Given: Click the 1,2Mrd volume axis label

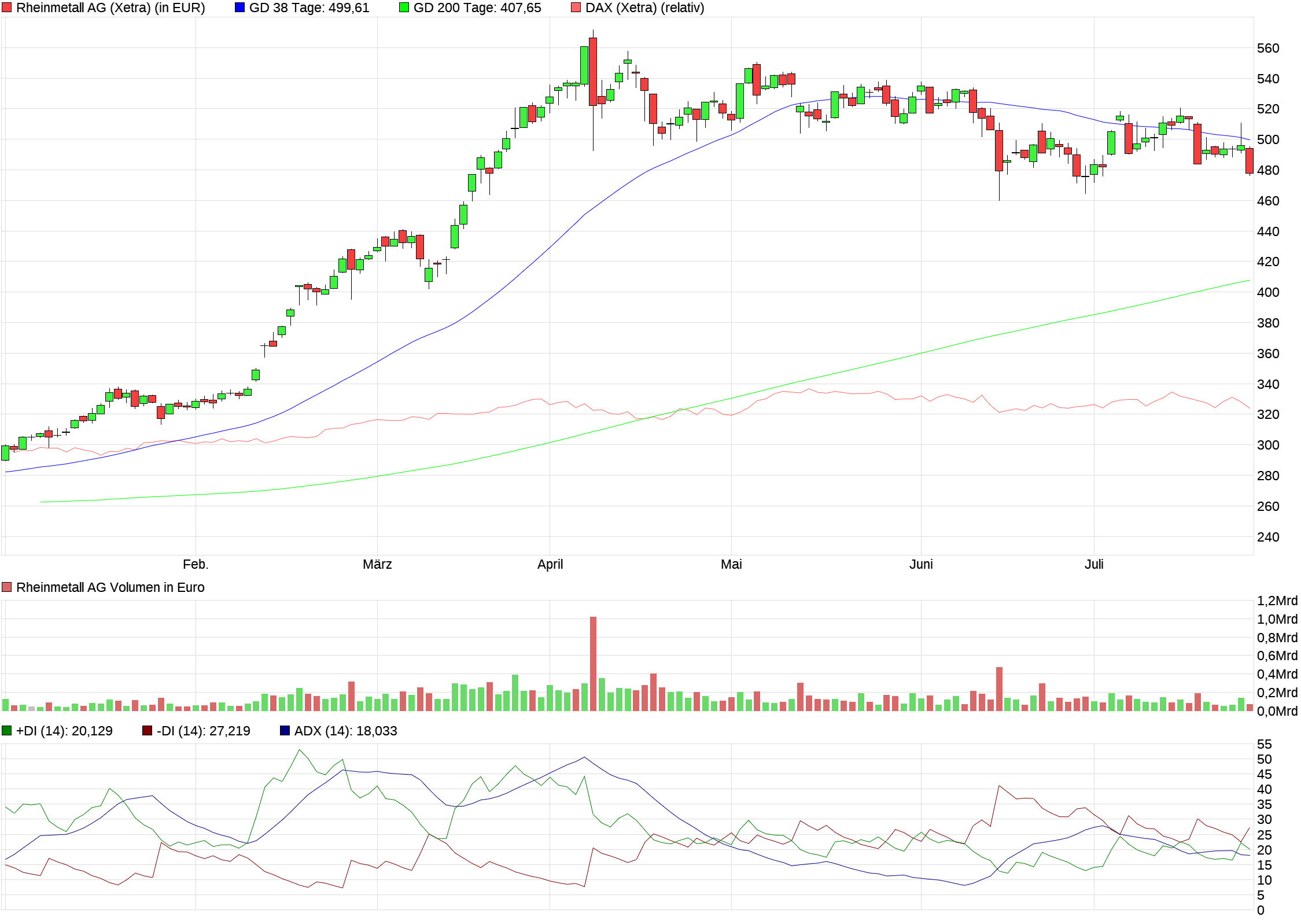Looking at the screenshot, I should tap(1277, 601).
